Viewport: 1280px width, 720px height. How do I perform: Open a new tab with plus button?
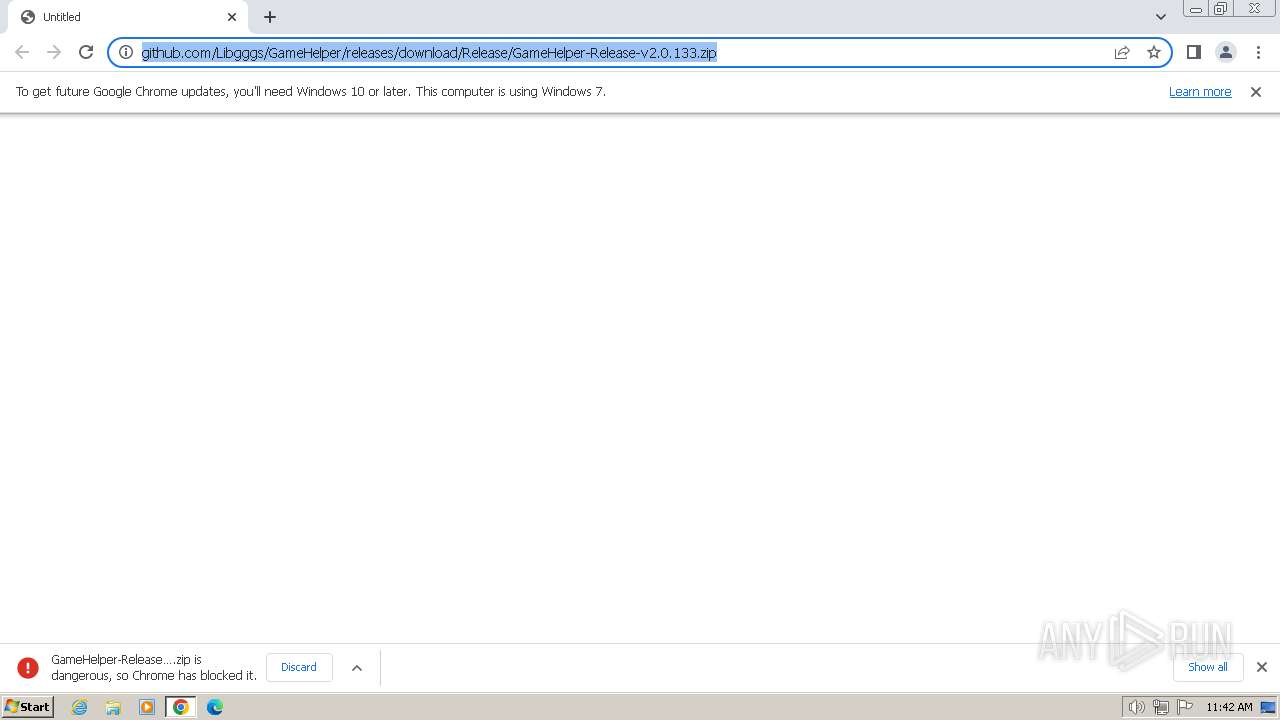tap(270, 17)
